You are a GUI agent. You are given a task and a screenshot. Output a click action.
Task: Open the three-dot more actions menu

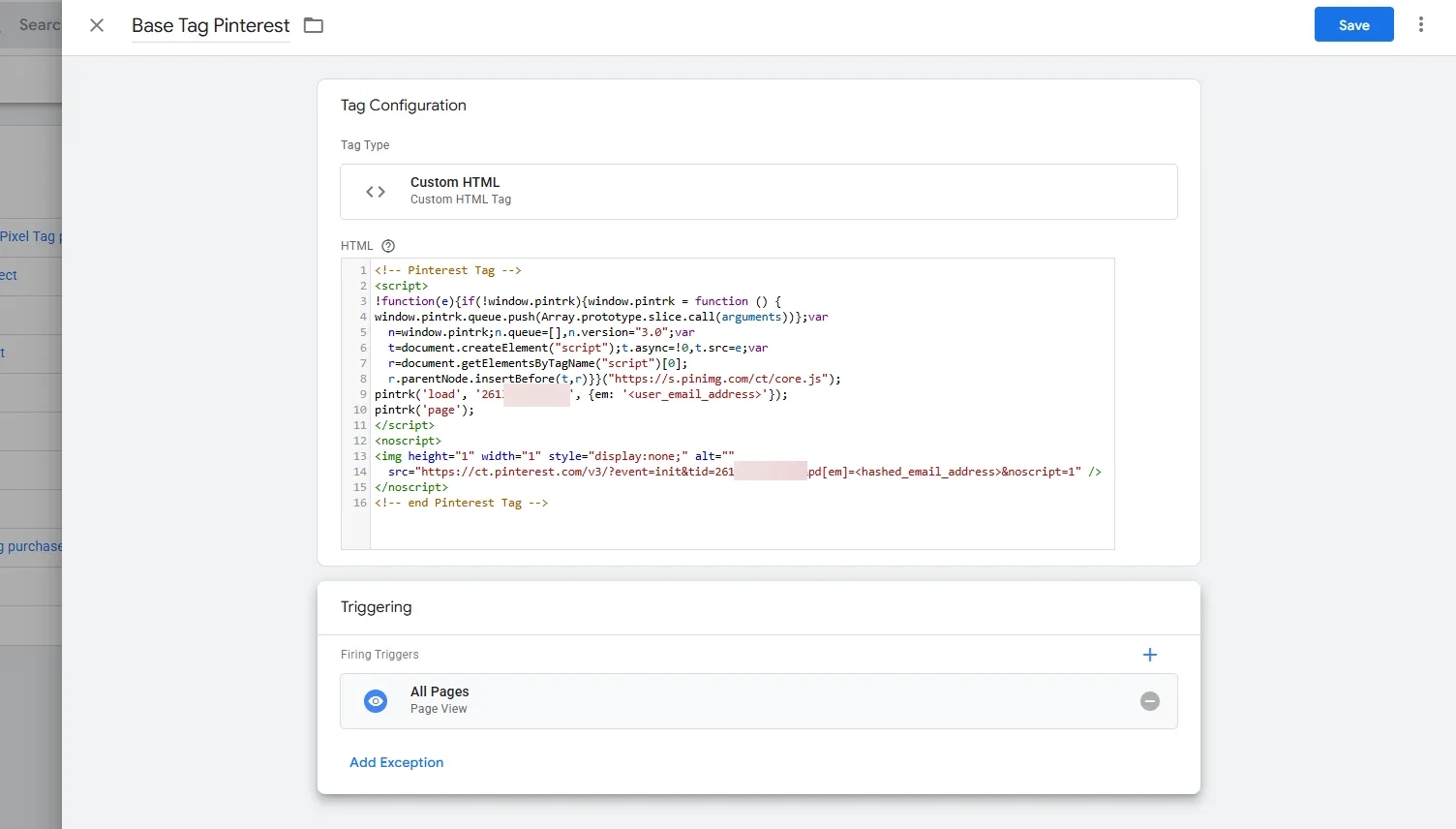click(x=1421, y=24)
